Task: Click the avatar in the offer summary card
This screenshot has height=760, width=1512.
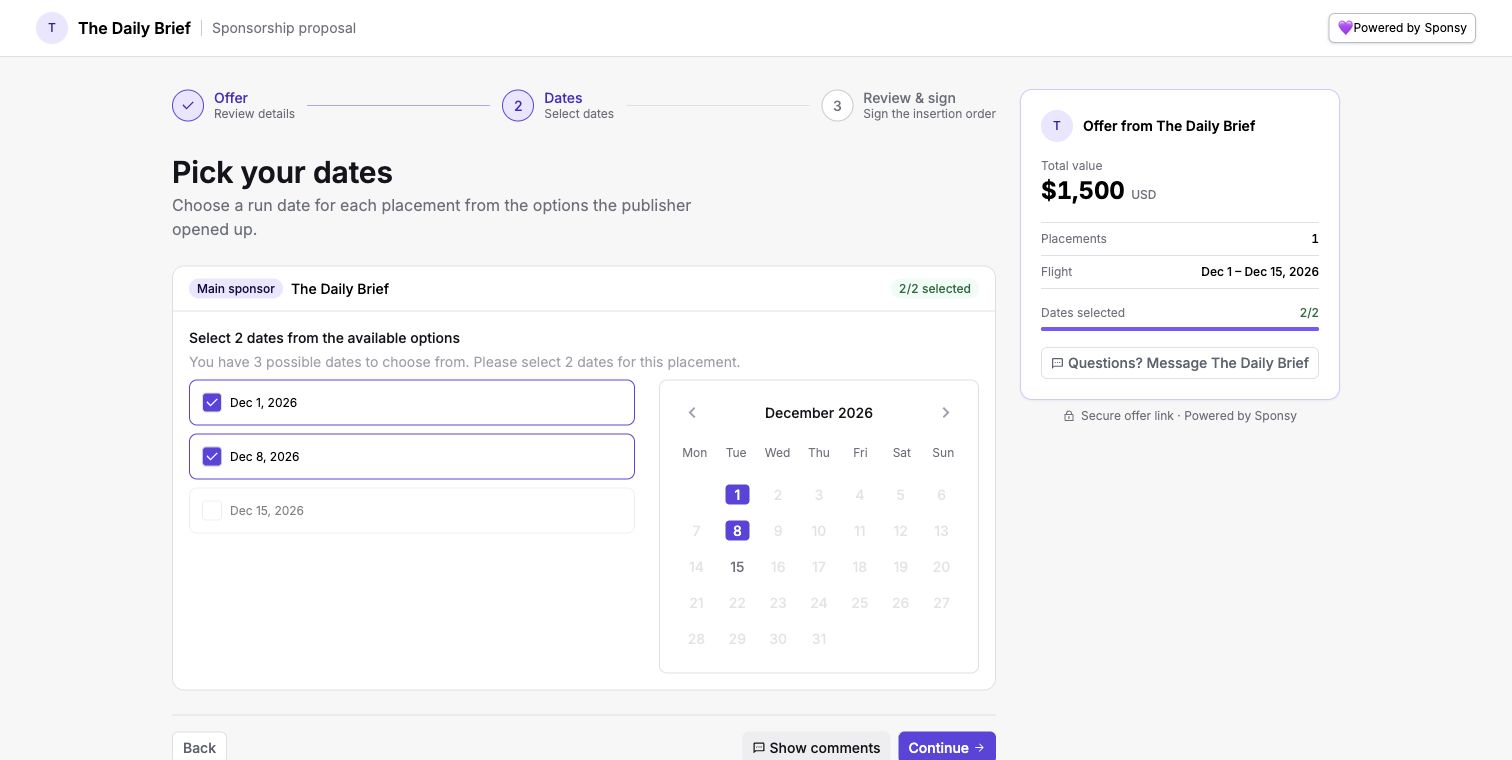Action: tap(1057, 126)
